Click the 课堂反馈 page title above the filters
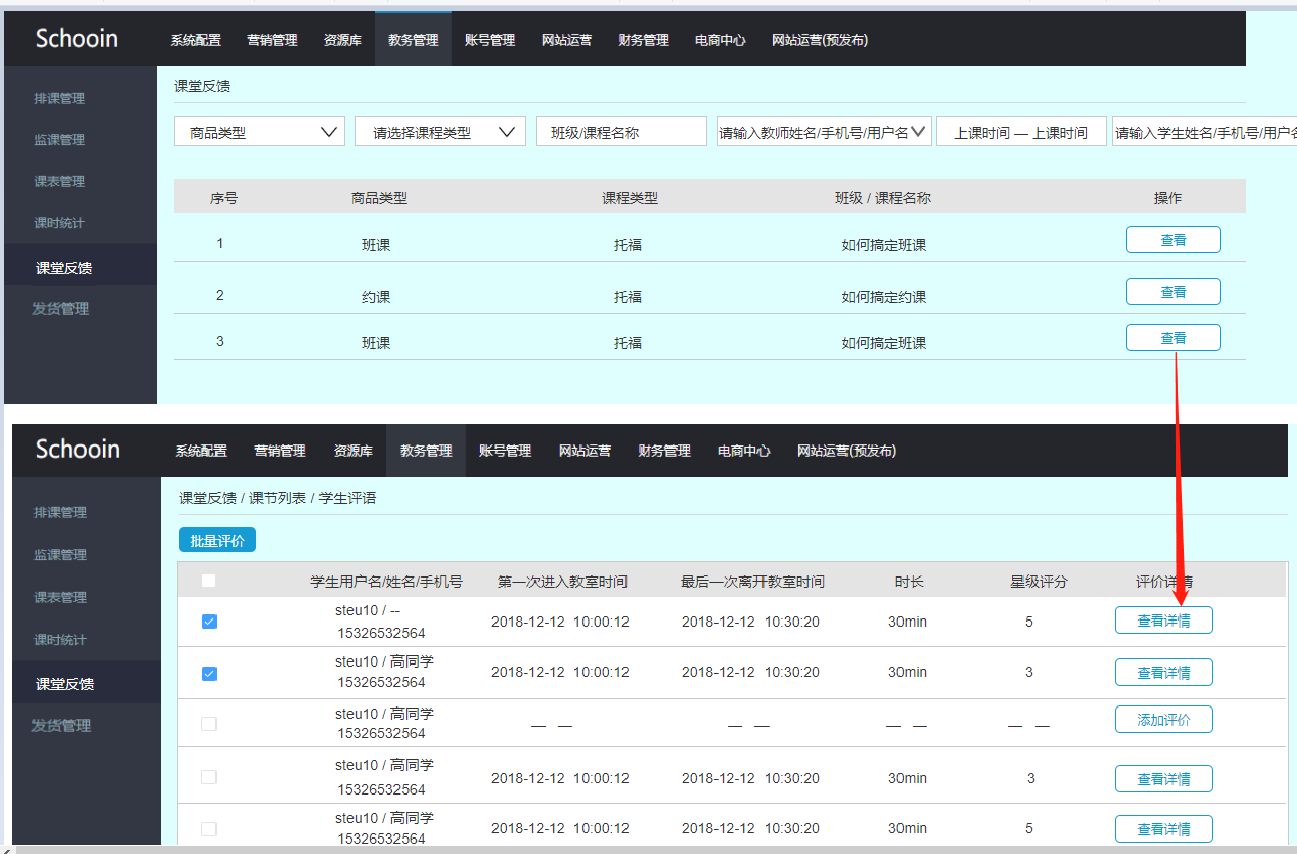The height and width of the screenshot is (854, 1297). [x=202, y=87]
